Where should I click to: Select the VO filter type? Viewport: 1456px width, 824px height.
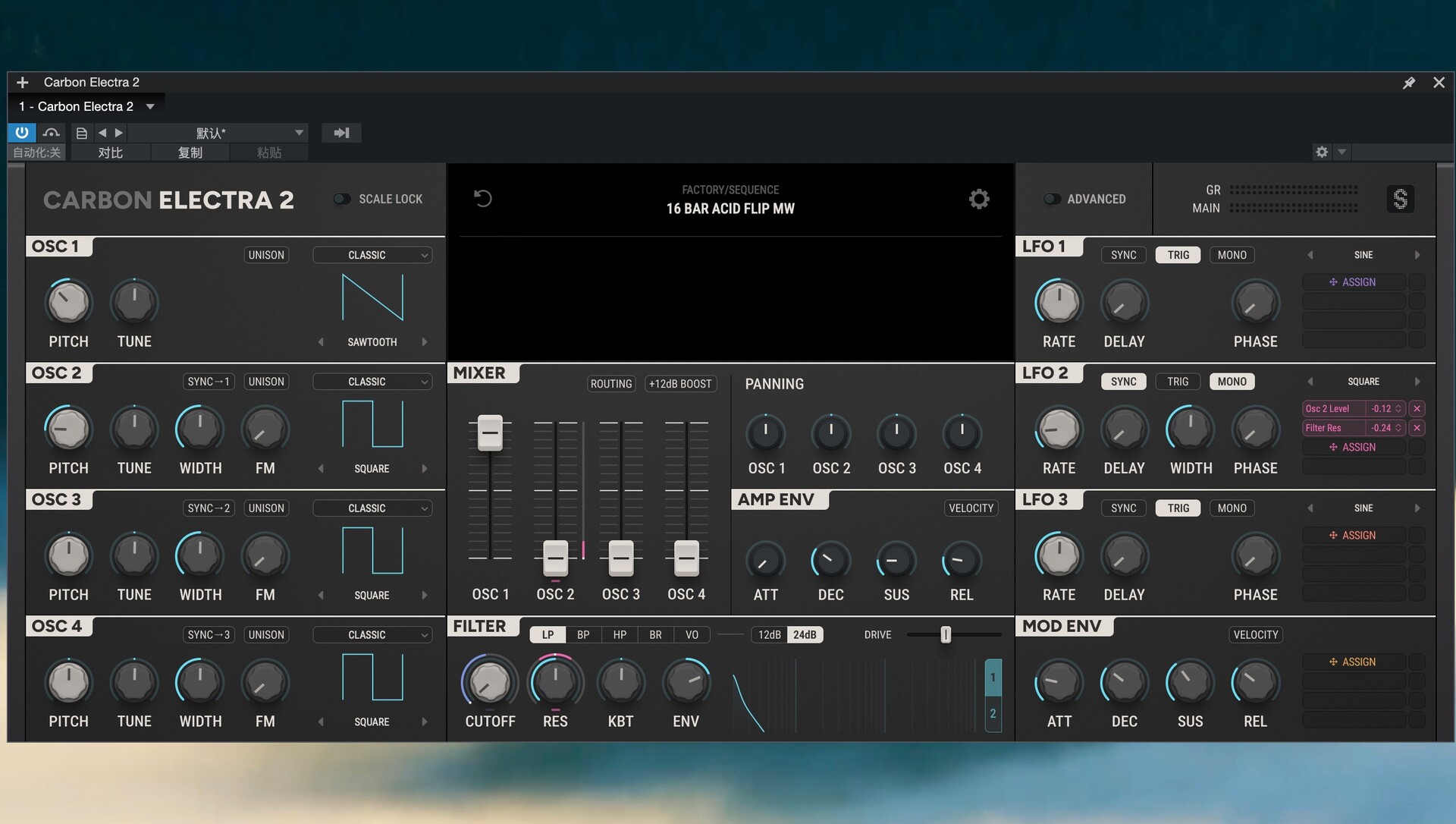pos(692,635)
